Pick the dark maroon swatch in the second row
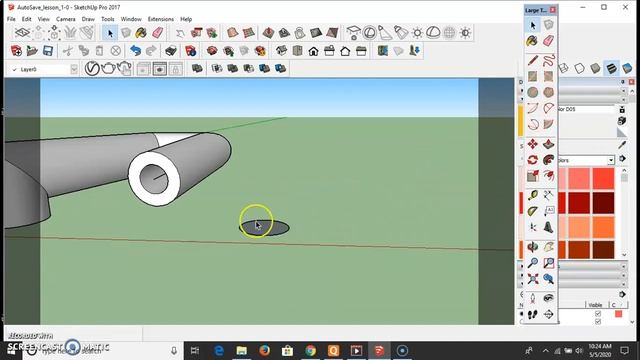This screenshot has height=360, width=640. 603,203
